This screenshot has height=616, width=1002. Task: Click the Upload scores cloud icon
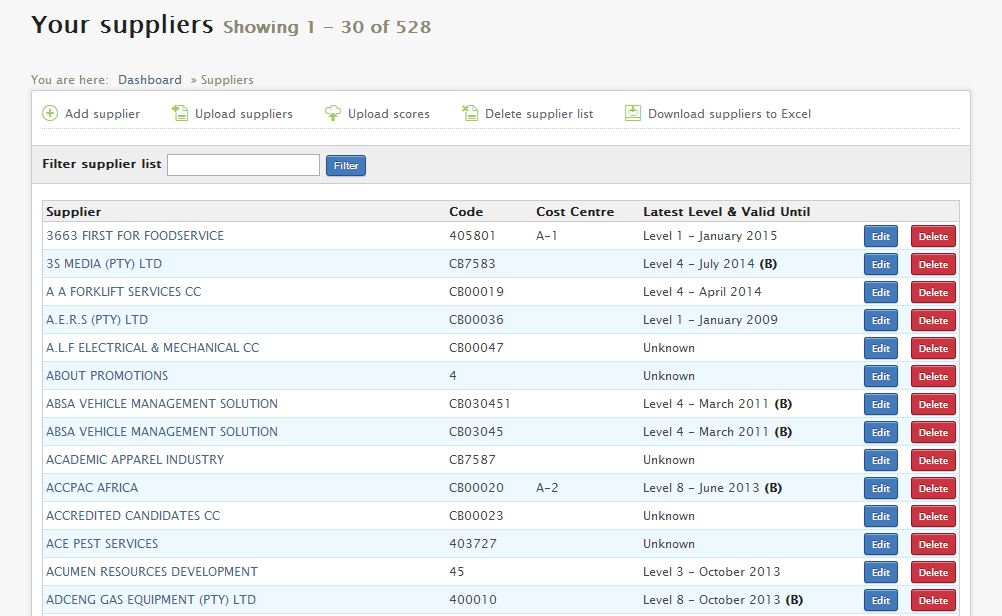tap(333, 114)
